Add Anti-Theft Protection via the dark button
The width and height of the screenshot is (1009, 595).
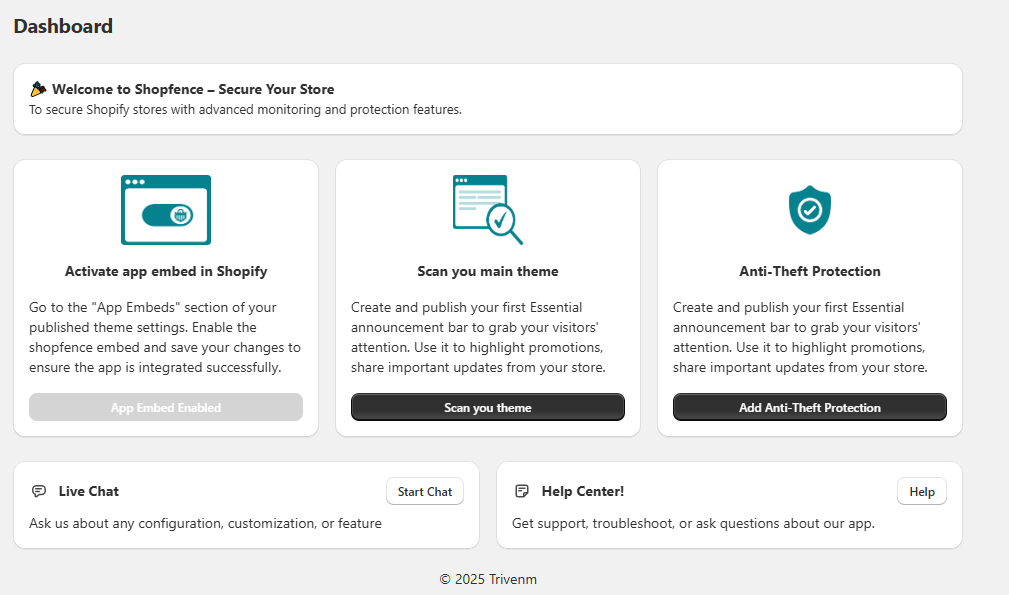[810, 407]
